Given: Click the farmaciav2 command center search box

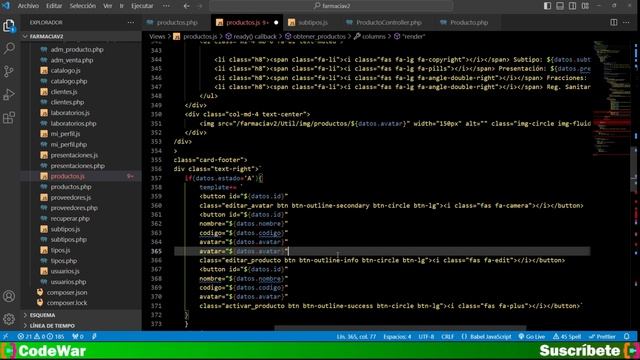Looking at the screenshot, I should pos(331,6).
